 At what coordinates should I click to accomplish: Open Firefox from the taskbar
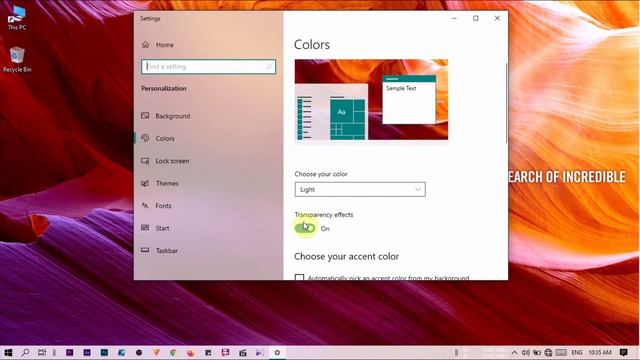click(x=191, y=352)
